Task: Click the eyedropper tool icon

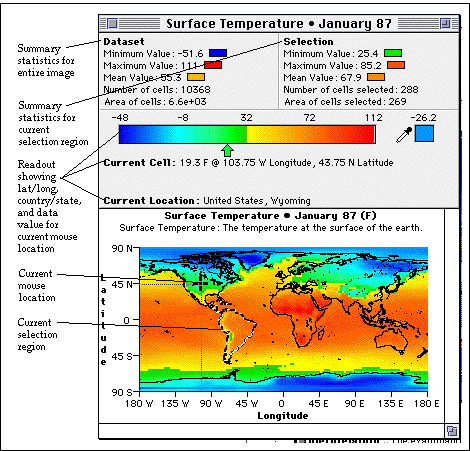Action: pos(404,135)
